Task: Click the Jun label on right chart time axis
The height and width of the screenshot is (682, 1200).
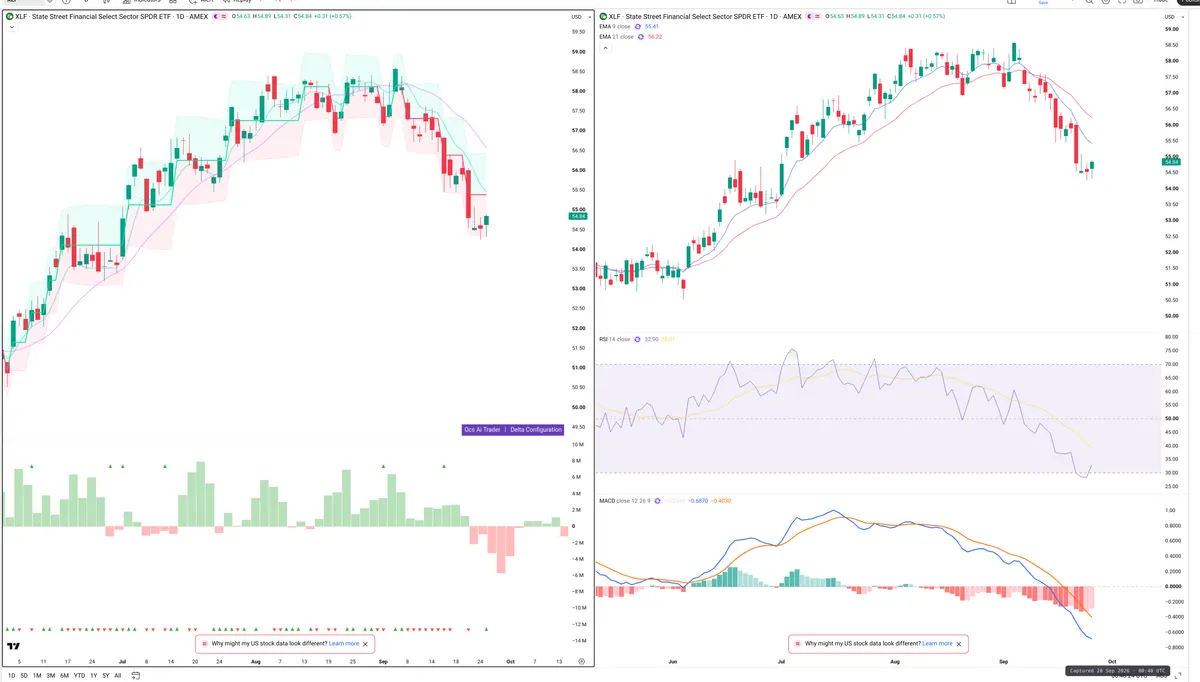Action: click(673, 662)
